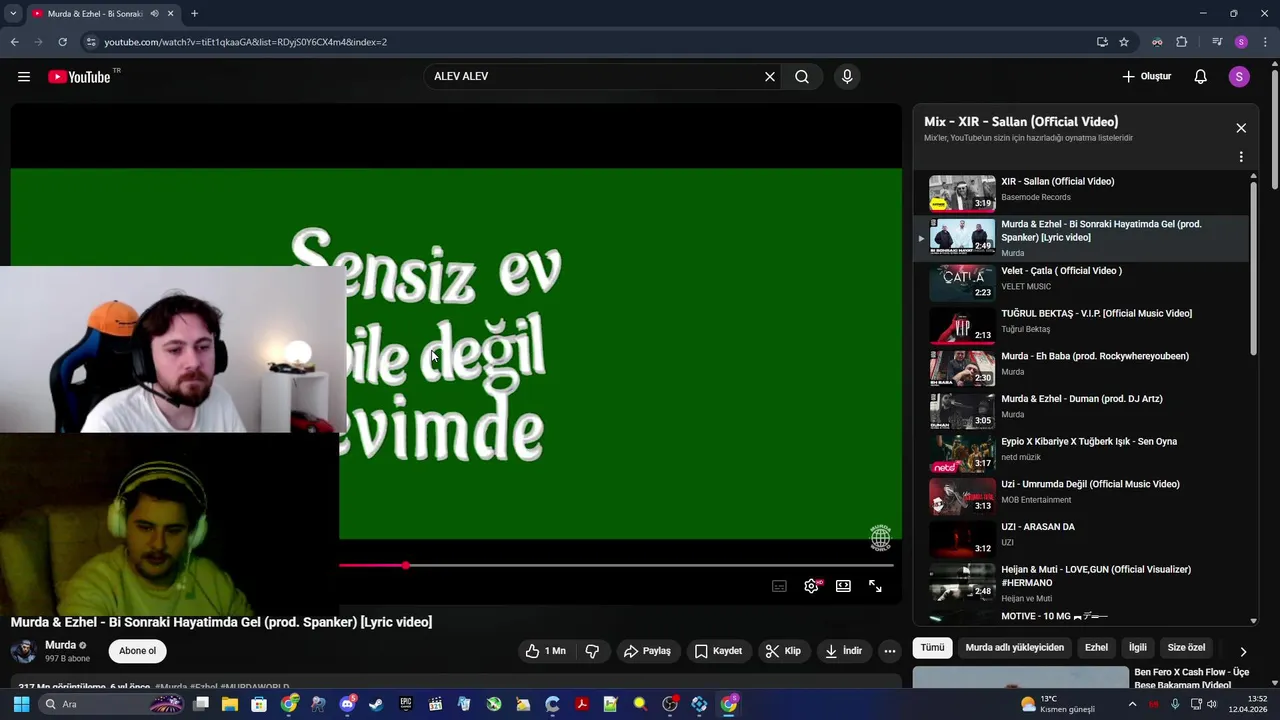
Task: Subscribe with the Abone ol button
Action: 137,651
